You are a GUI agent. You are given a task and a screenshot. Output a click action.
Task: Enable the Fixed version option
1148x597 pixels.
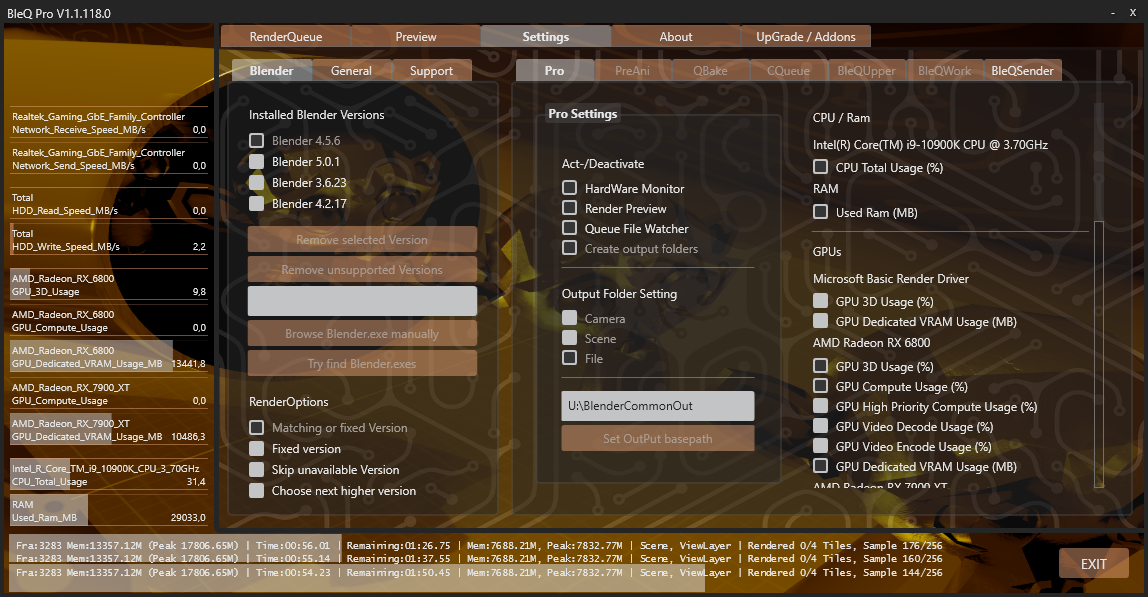pyautogui.click(x=256, y=448)
